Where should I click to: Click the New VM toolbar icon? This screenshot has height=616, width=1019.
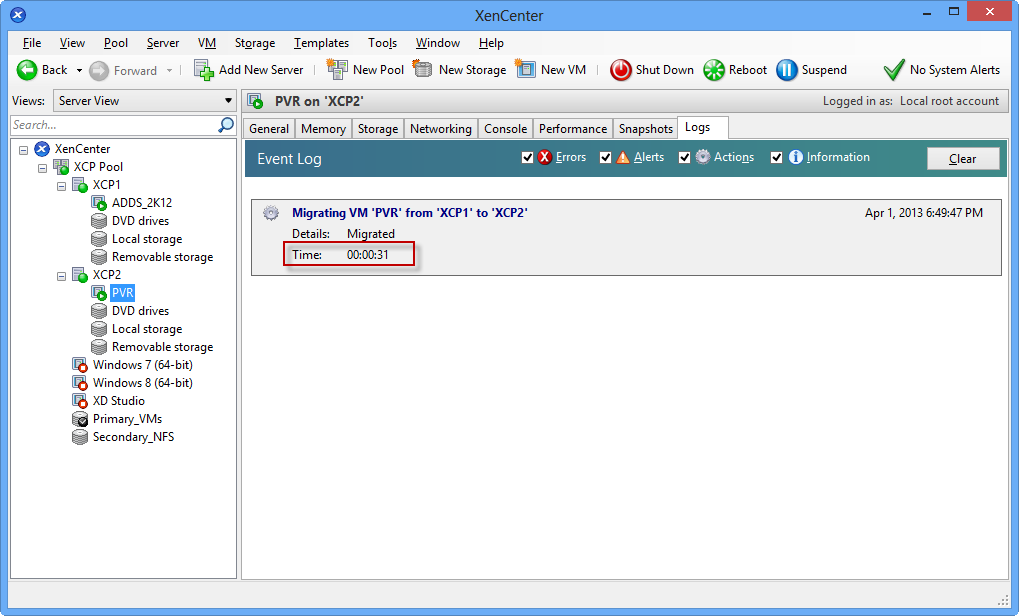point(525,69)
